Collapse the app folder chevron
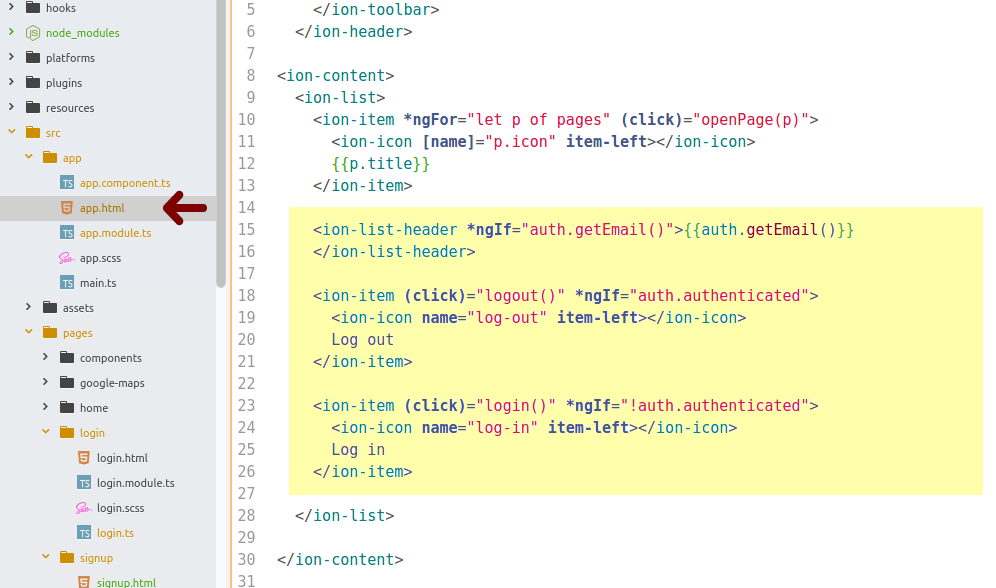The width and height of the screenshot is (996, 588). coord(29,157)
